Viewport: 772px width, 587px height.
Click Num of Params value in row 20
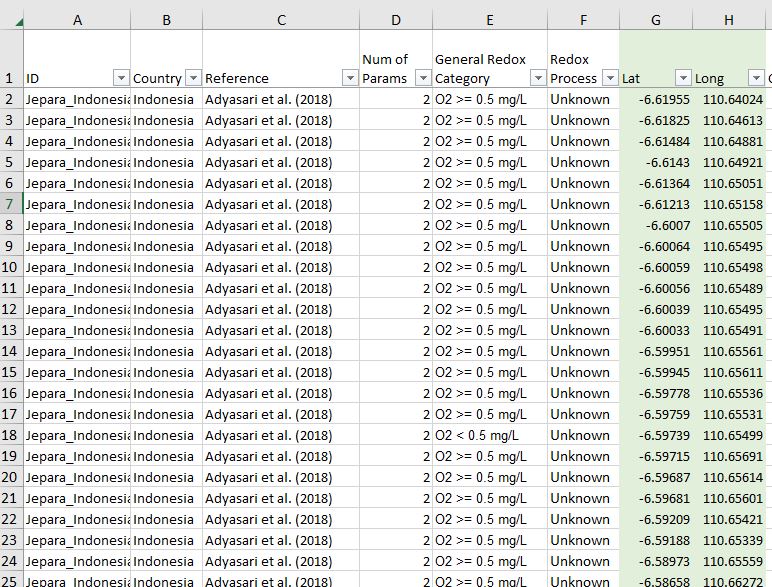[x=396, y=477]
